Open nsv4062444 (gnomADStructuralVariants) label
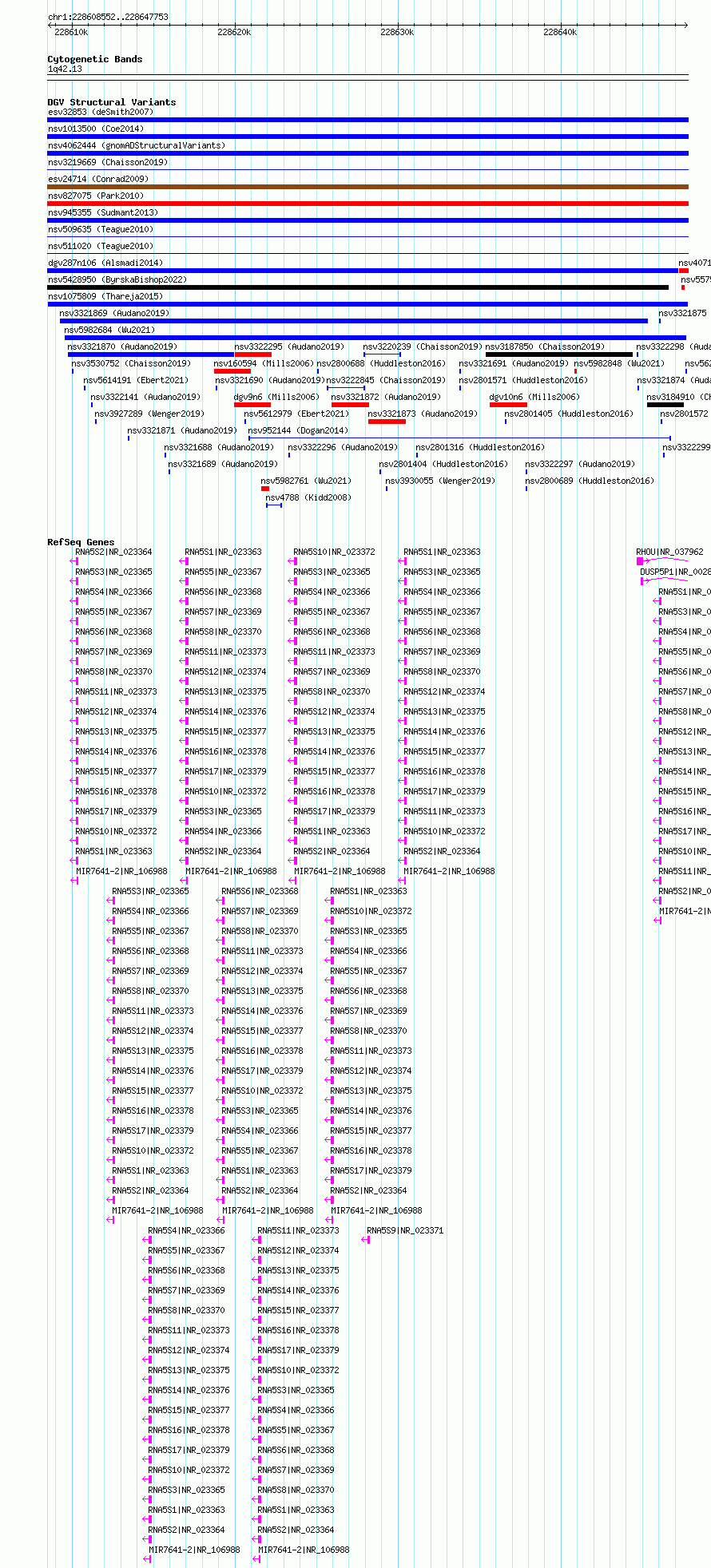 click(x=137, y=145)
